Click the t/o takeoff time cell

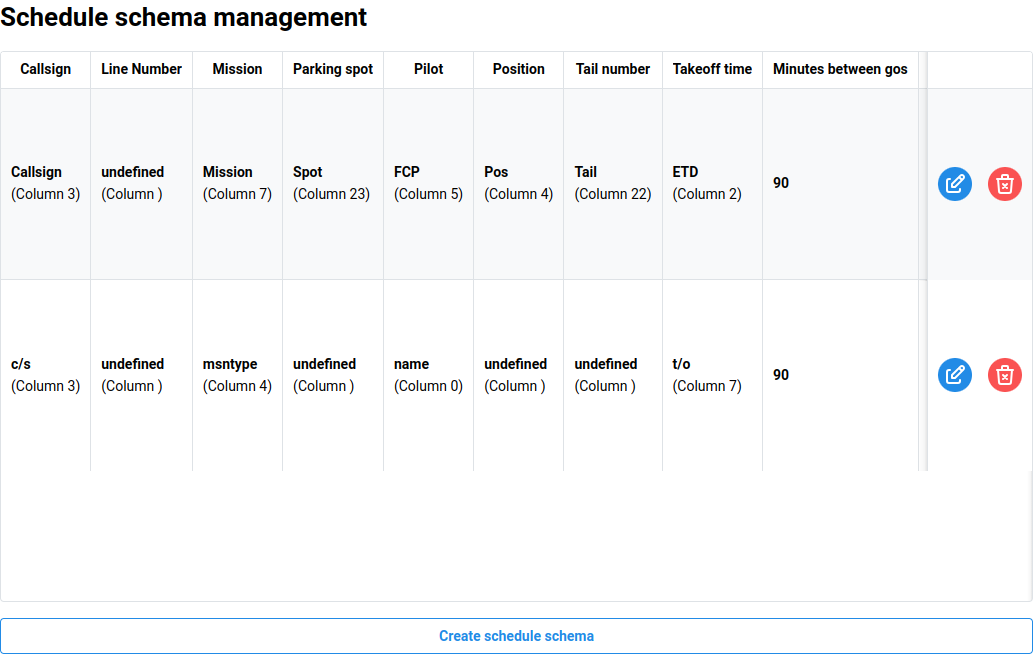707,375
